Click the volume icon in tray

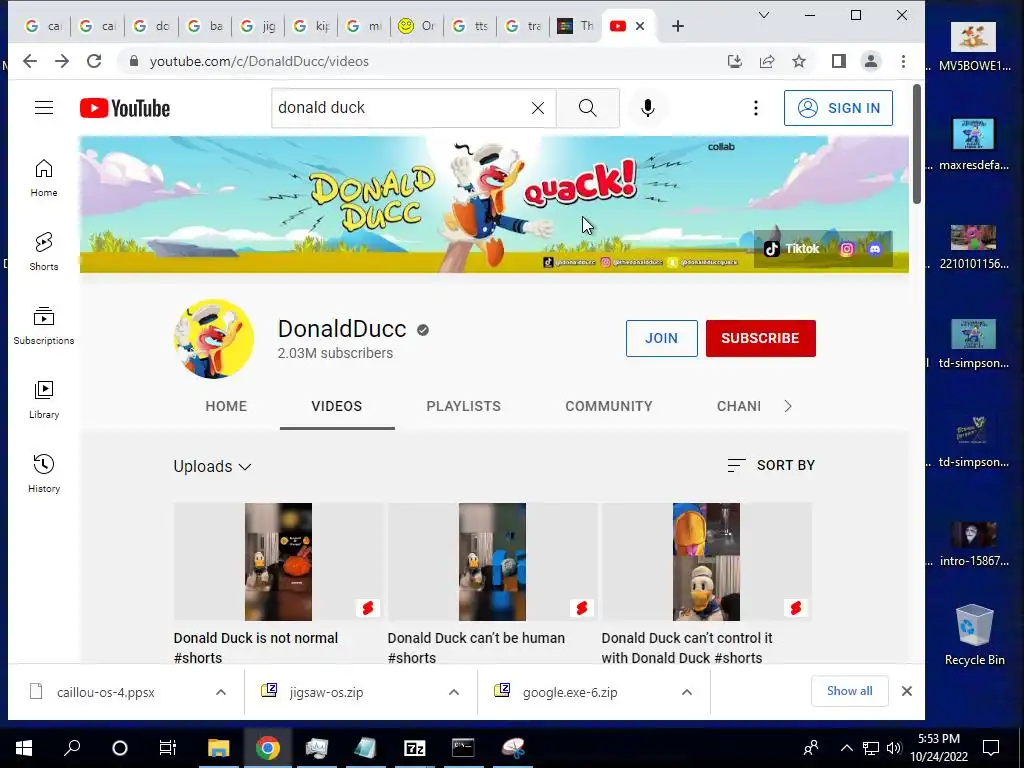tap(894, 748)
